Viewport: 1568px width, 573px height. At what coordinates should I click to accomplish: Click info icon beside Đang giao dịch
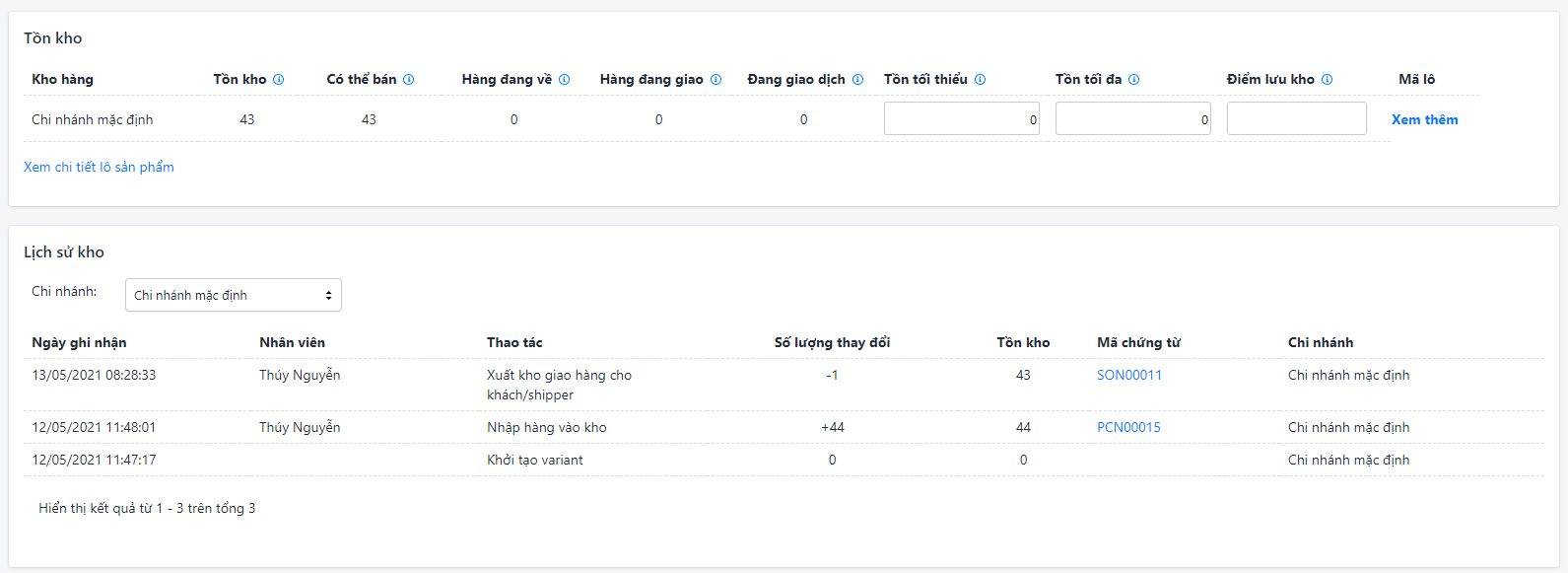[x=858, y=80]
